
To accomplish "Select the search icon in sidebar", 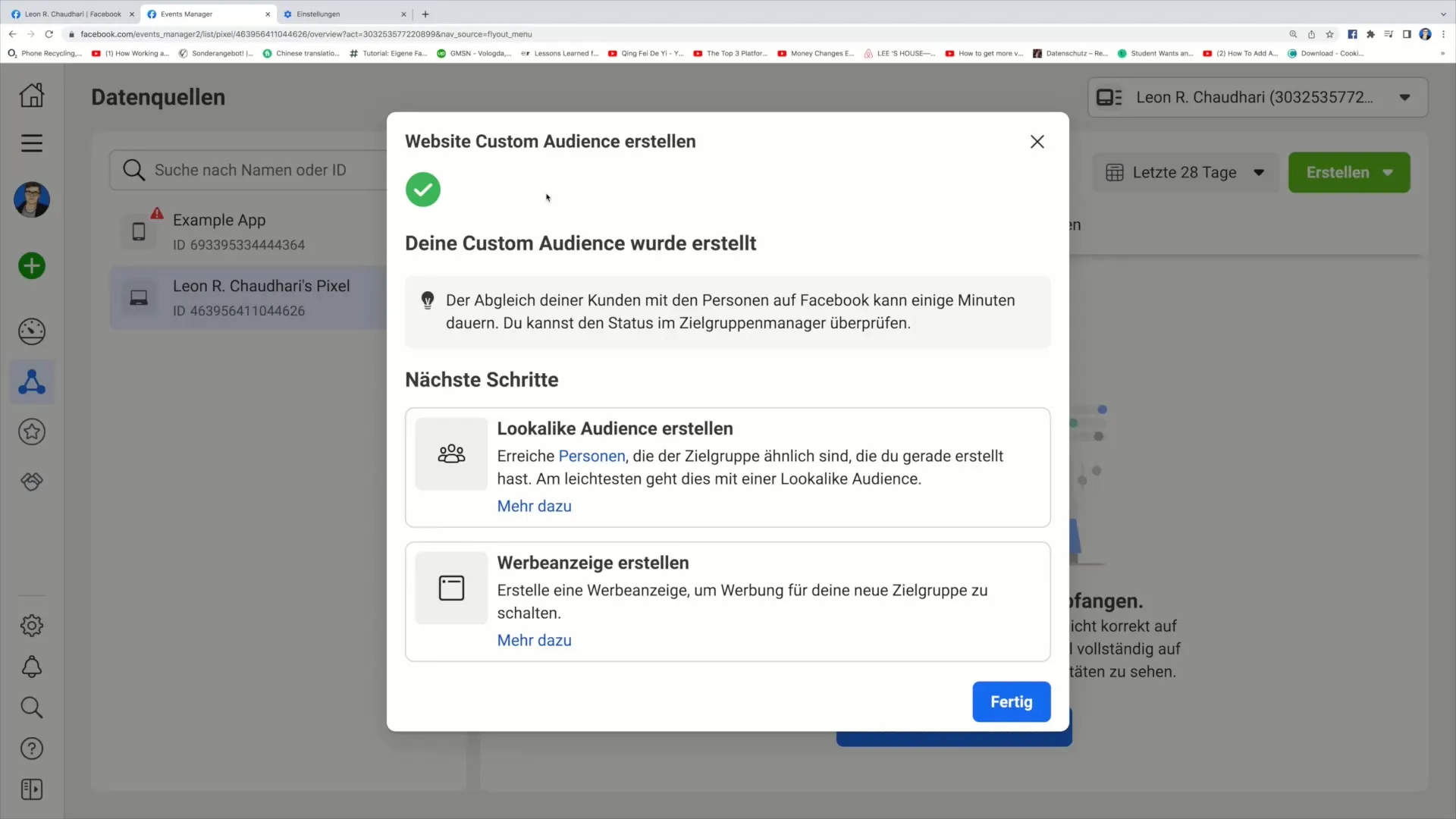I will [x=31, y=709].
